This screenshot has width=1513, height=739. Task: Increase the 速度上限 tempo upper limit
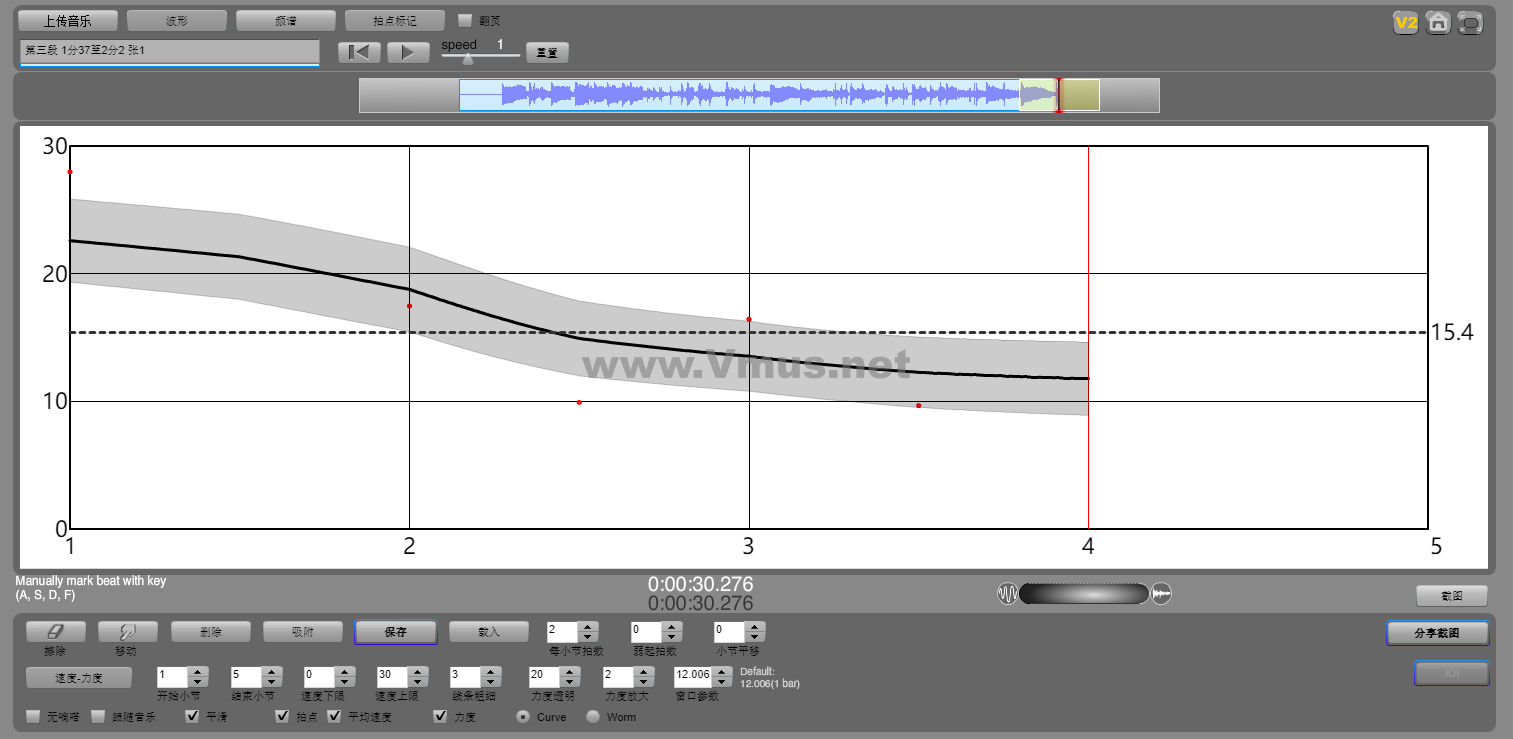coord(416,672)
